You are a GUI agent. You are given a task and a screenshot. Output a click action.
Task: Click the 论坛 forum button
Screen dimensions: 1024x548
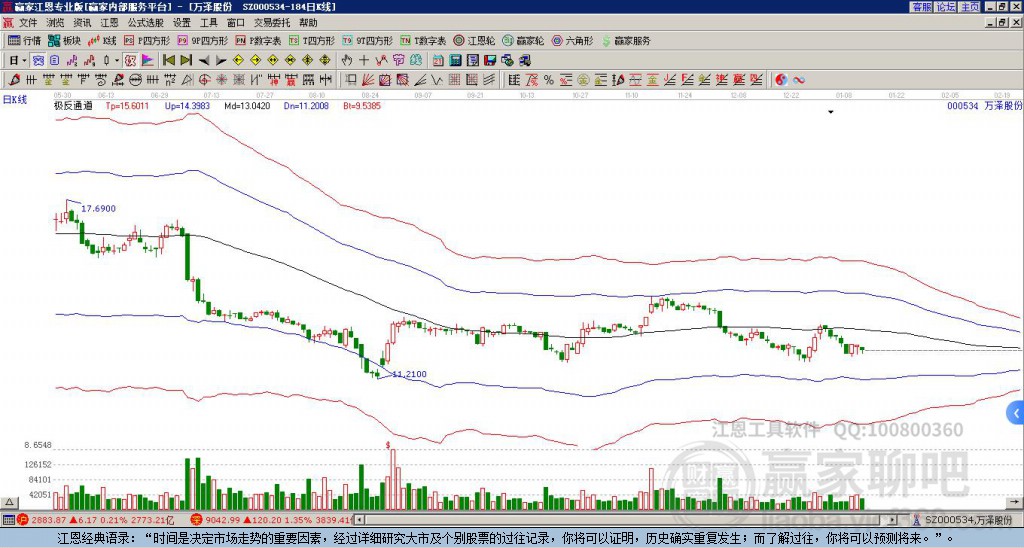[x=946, y=7]
